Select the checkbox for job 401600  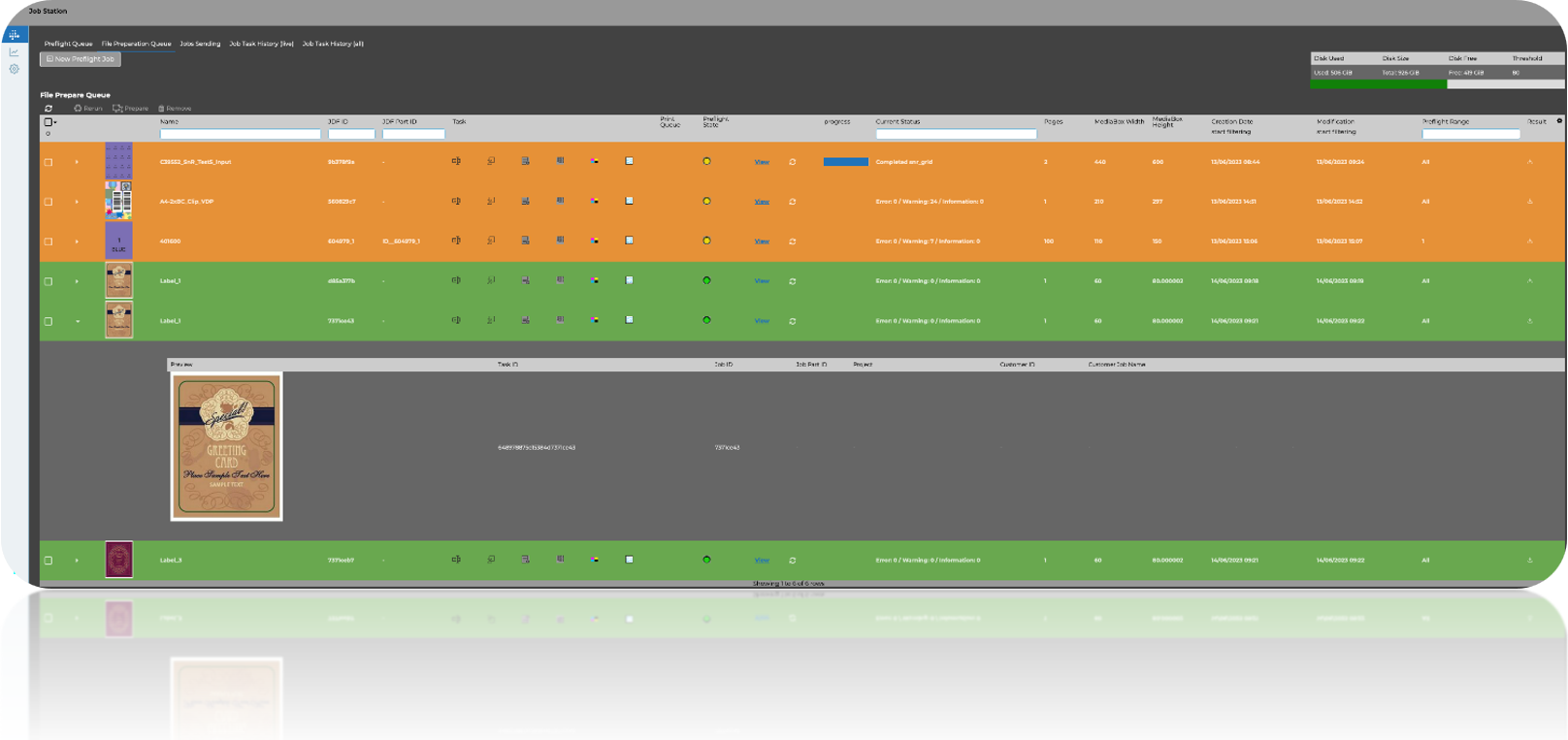pyautogui.click(x=49, y=241)
